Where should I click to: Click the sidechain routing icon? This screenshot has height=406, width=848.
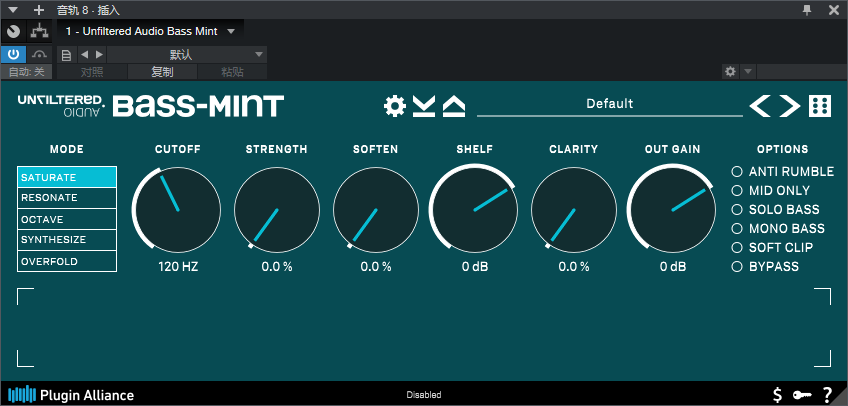coord(39,31)
